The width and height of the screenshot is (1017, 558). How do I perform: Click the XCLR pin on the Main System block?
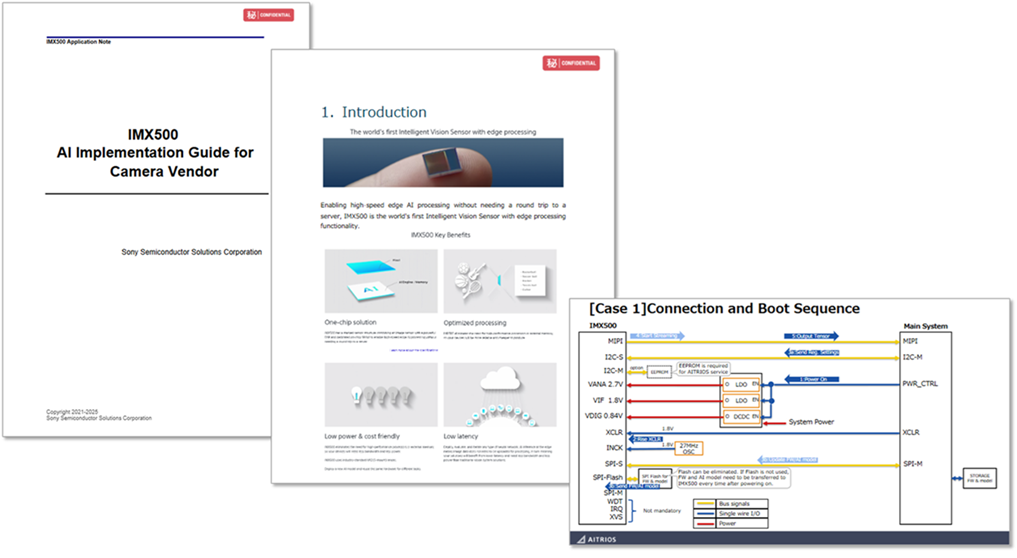[x=911, y=432]
